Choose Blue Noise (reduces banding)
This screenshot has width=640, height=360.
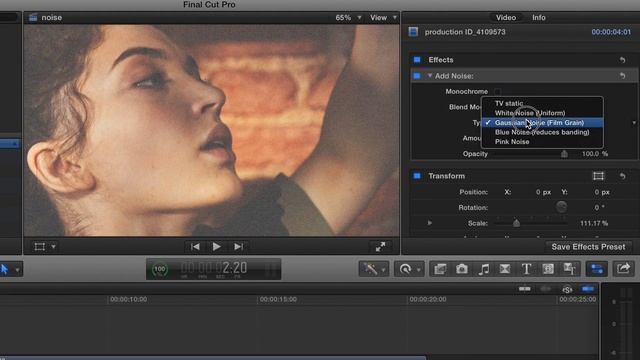[542, 132]
